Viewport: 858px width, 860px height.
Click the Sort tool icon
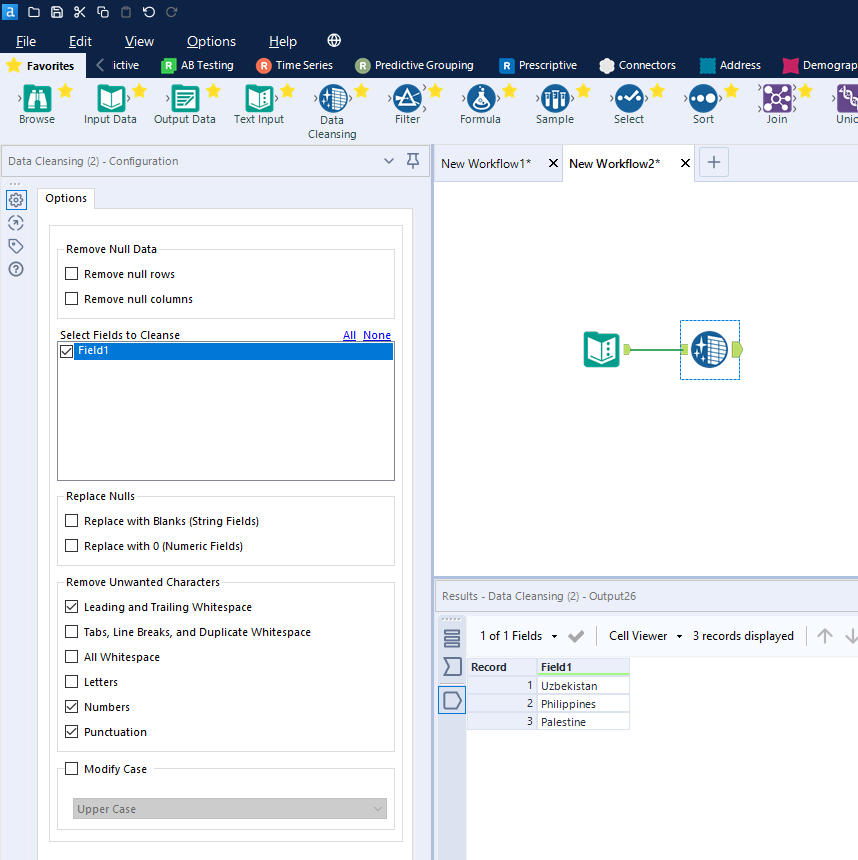click(x=703, y=99)
